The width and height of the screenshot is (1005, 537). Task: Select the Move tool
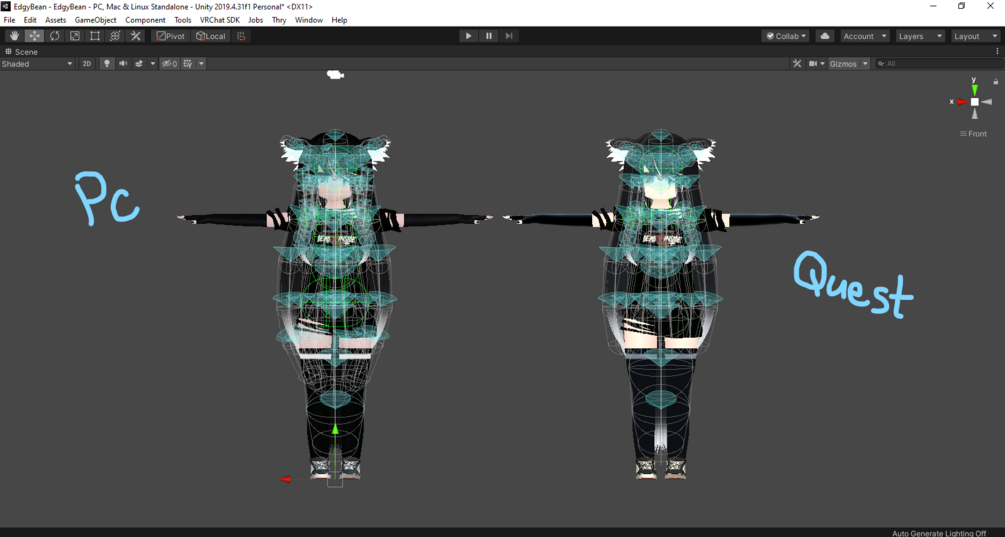click(x=34, y=36)
